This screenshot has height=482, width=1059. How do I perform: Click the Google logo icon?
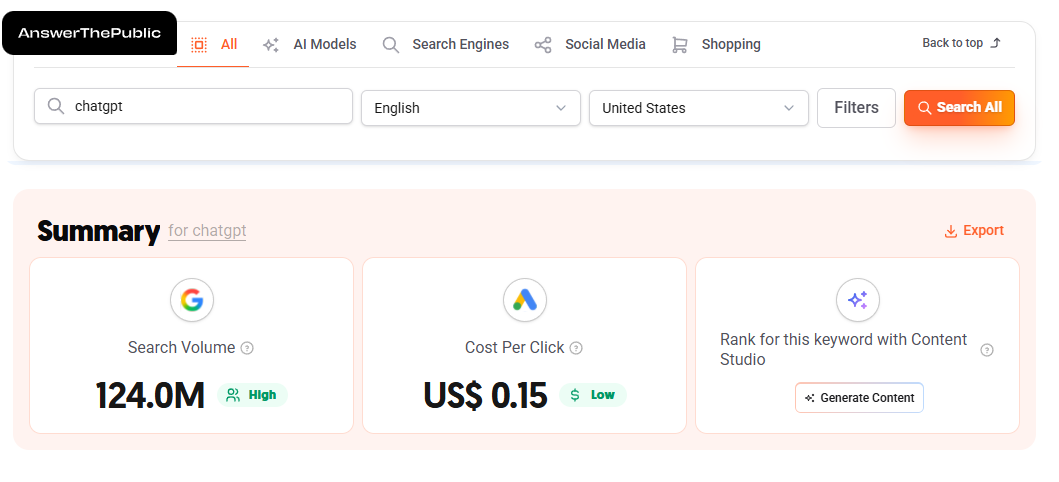coord(192,300)
